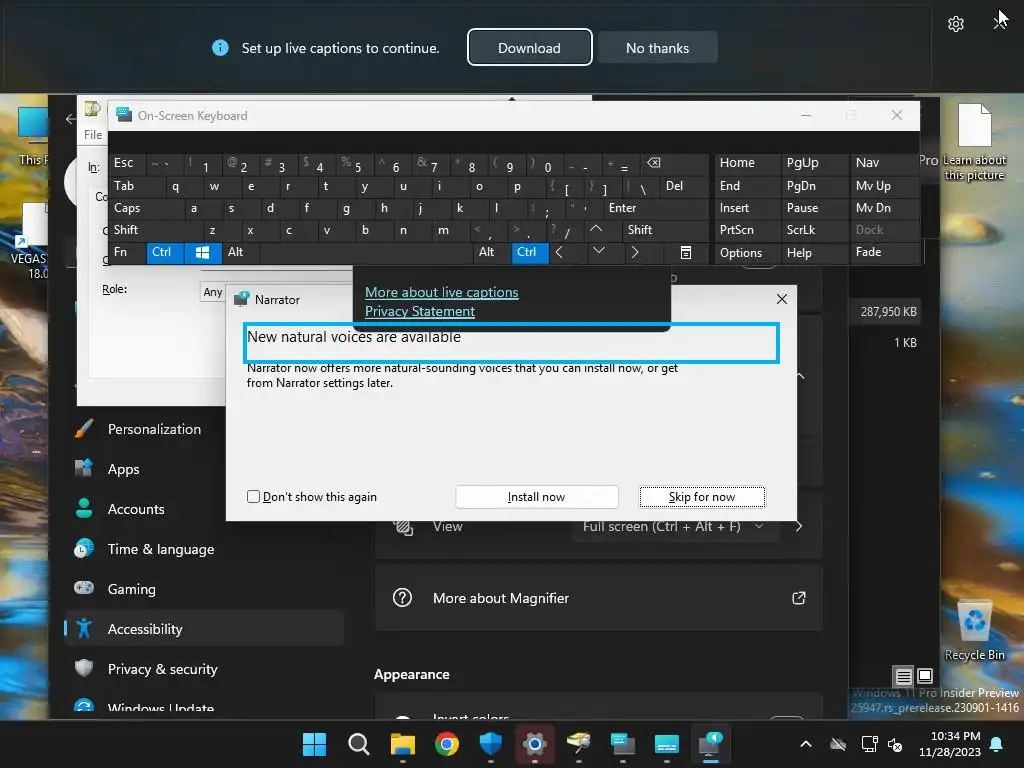Toggle right Alt key on keyboard
Image resolution: width=1024 pixels, height=768 pixels.
coord(492,252)
